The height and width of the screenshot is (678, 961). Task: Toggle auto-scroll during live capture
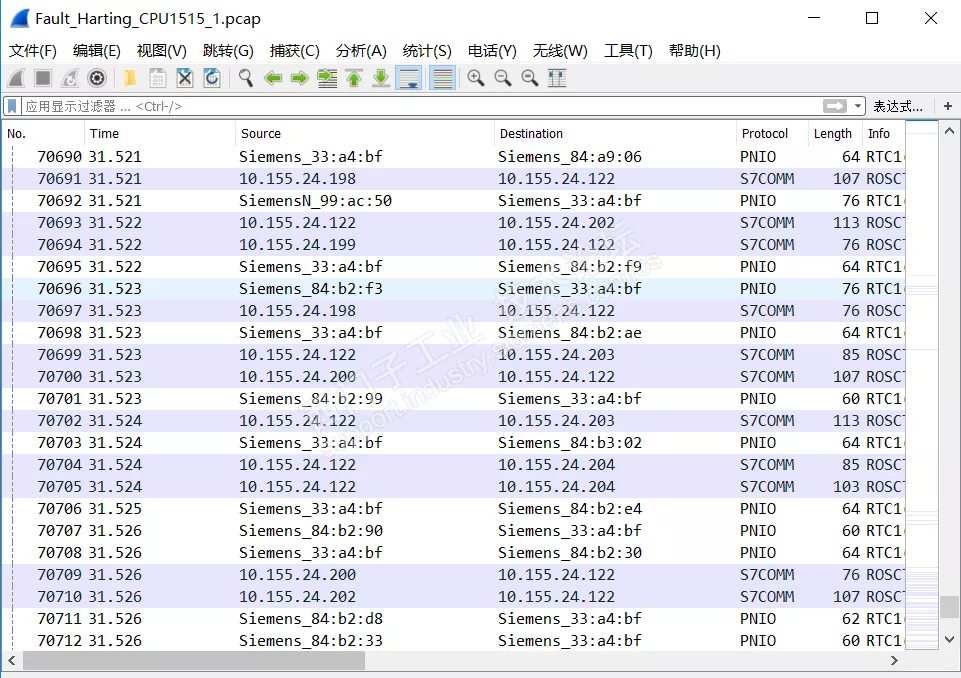(x=408, y=78)
